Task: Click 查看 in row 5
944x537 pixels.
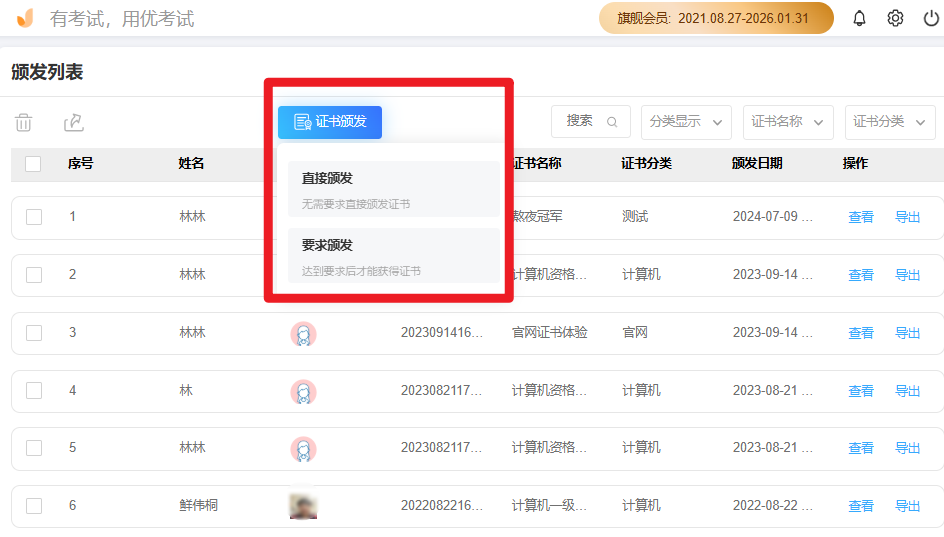Action: 860,449
